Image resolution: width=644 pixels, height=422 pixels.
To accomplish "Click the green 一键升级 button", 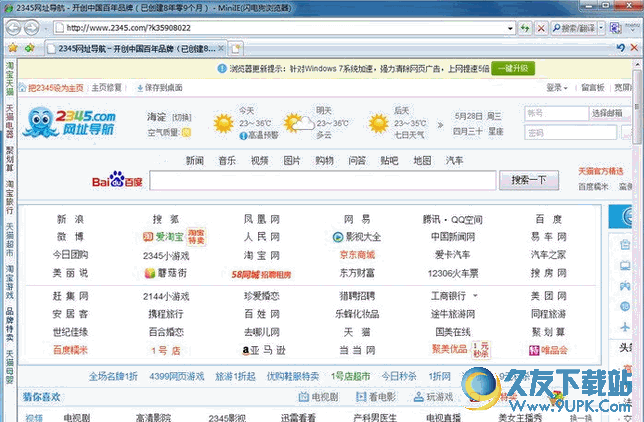I will (x=513, y=68).
